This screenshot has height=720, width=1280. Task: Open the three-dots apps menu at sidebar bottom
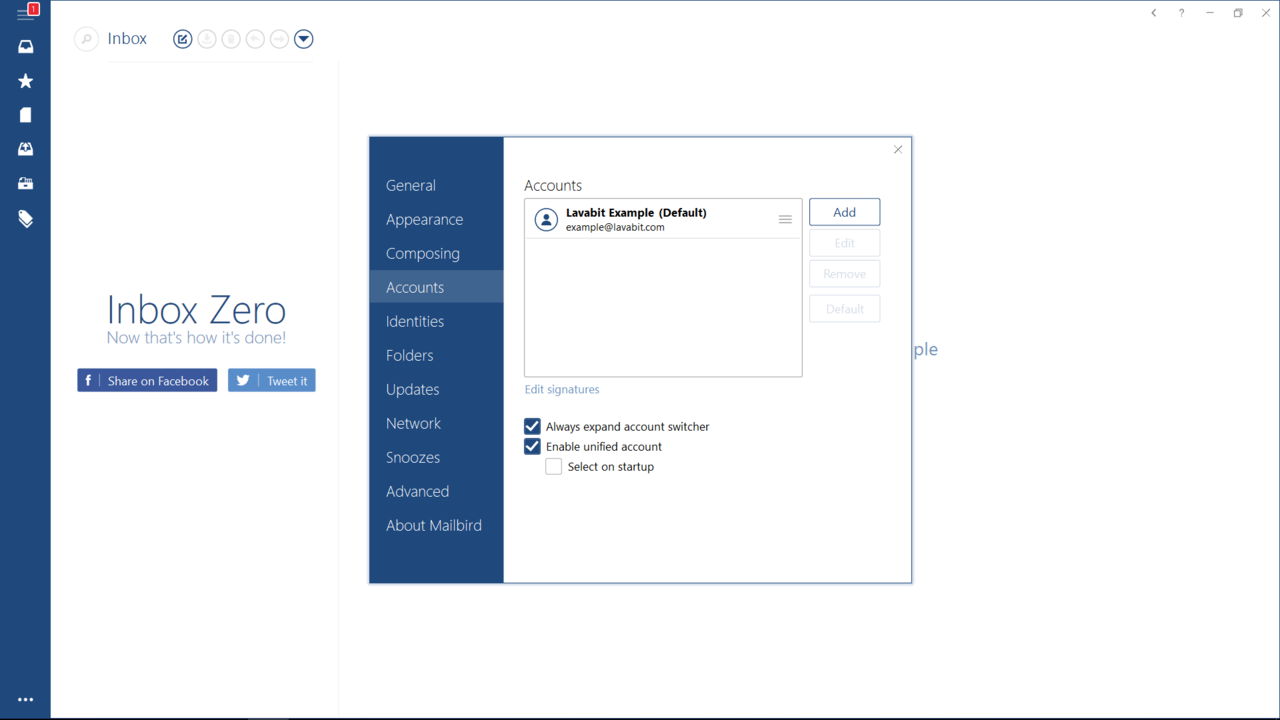26,700
